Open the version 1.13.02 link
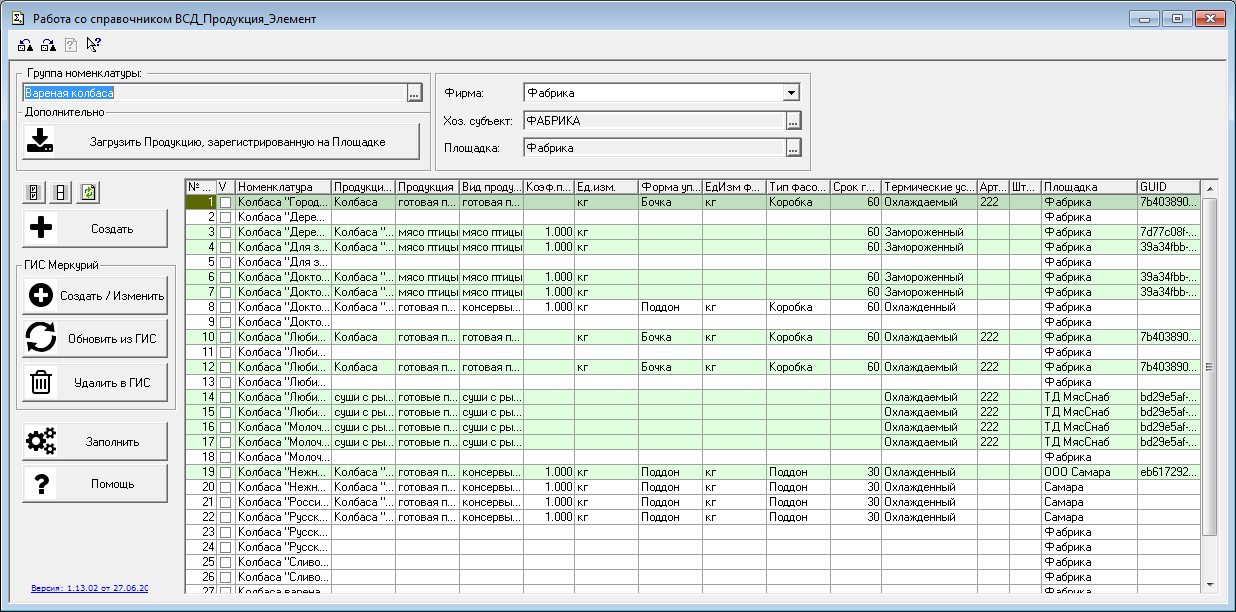This screenshot has height=612, width=1236. coord(89,588)
